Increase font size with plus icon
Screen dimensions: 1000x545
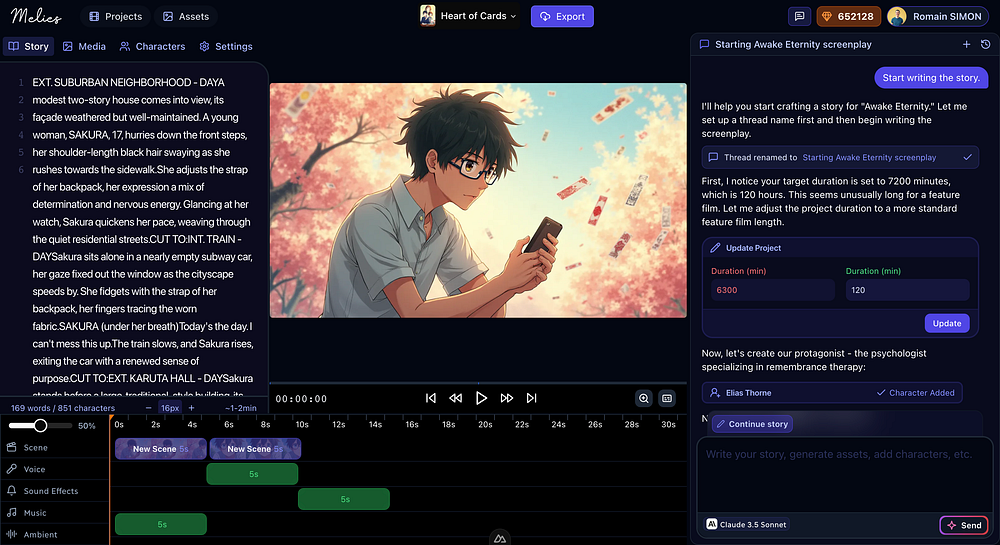(x=191, y=408)
